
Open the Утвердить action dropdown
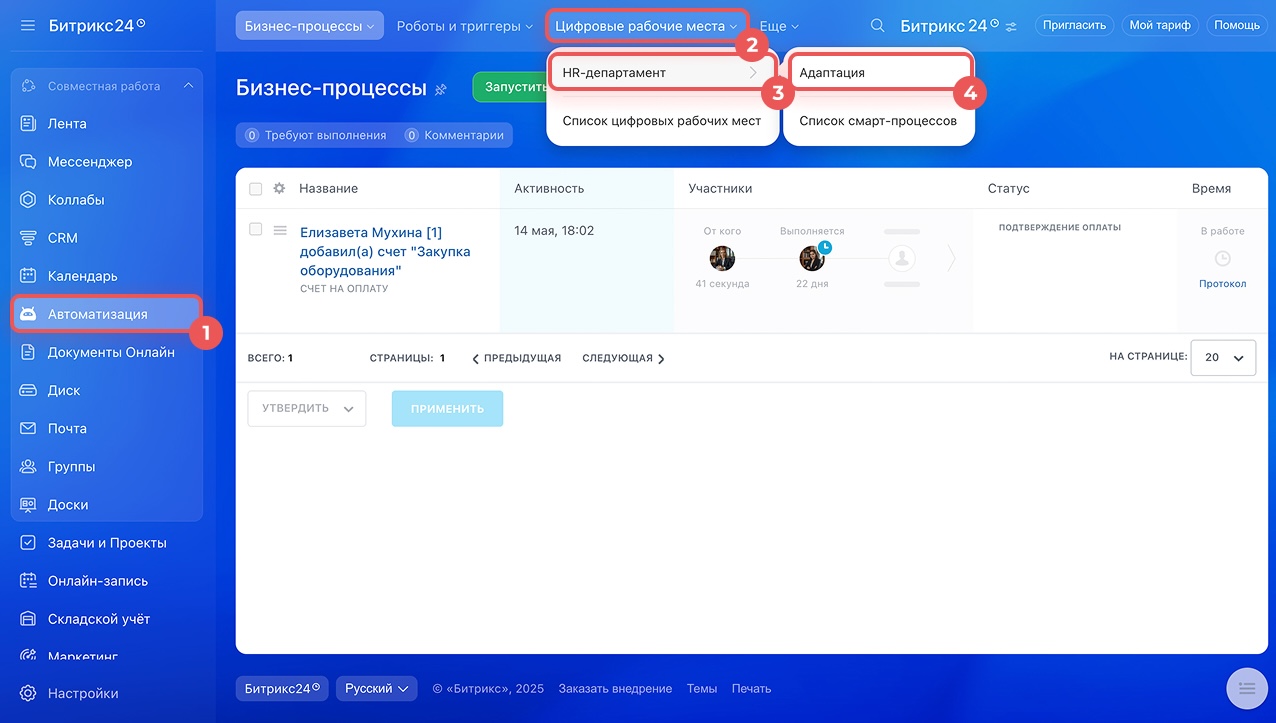(x=307, y=408)
